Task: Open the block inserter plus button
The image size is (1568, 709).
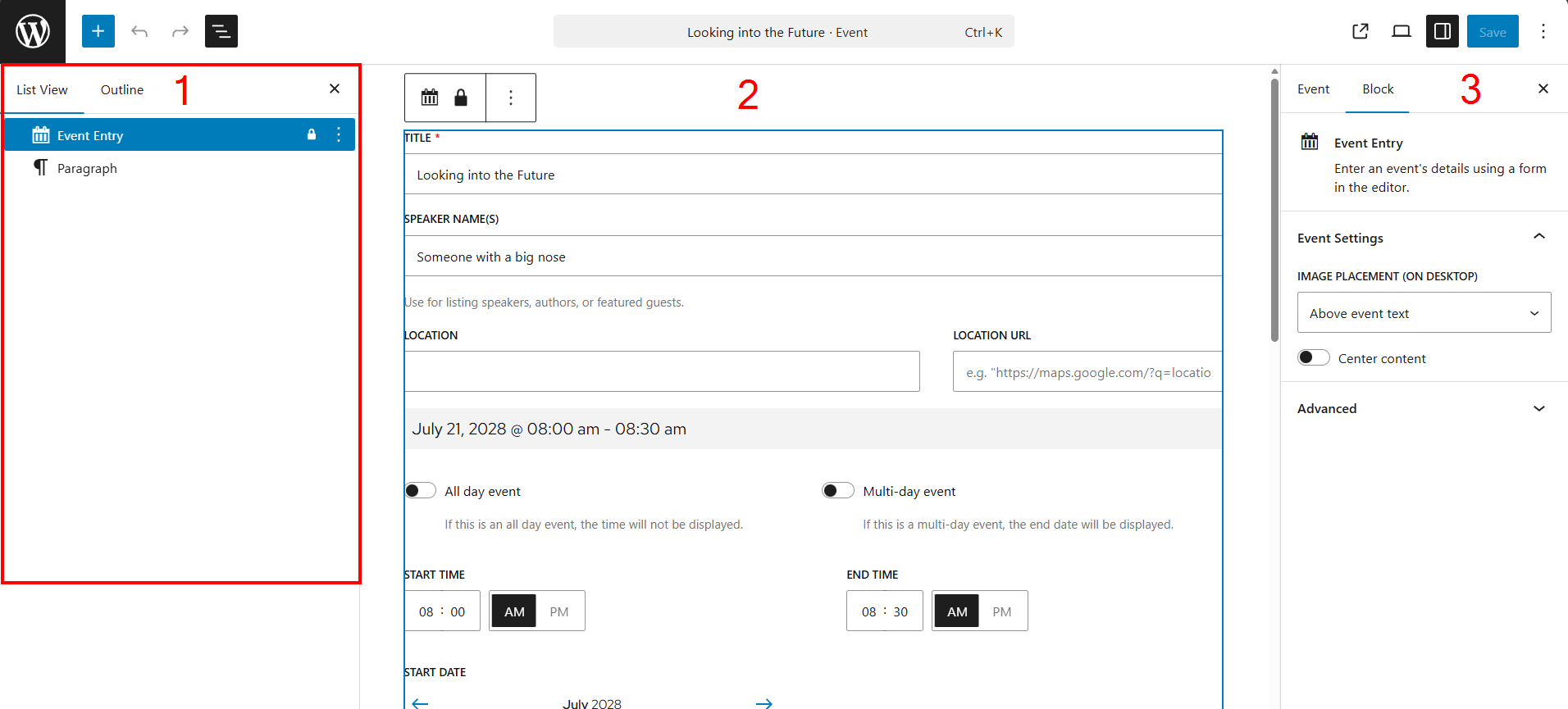Action: click(x=98, y=31)
